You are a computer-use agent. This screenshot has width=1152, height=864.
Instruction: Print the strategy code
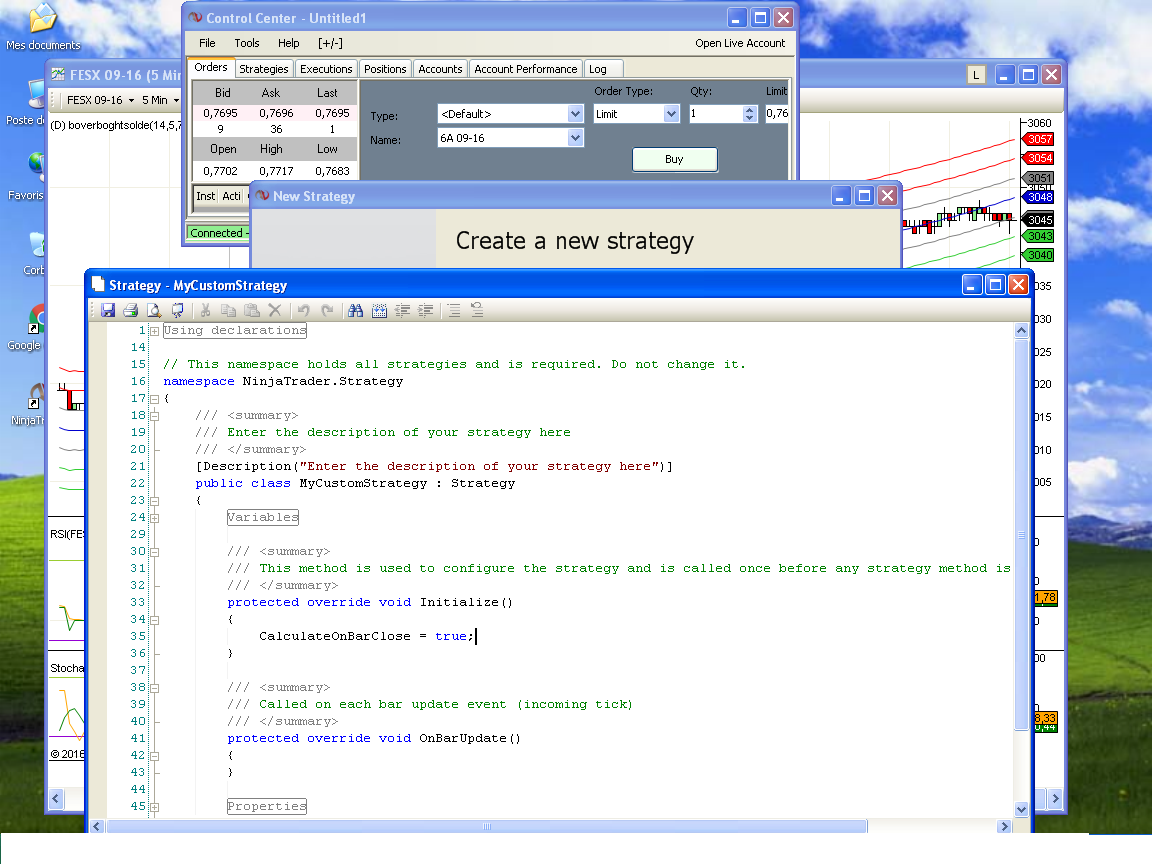pyautogui.click(x=131, y=311)
